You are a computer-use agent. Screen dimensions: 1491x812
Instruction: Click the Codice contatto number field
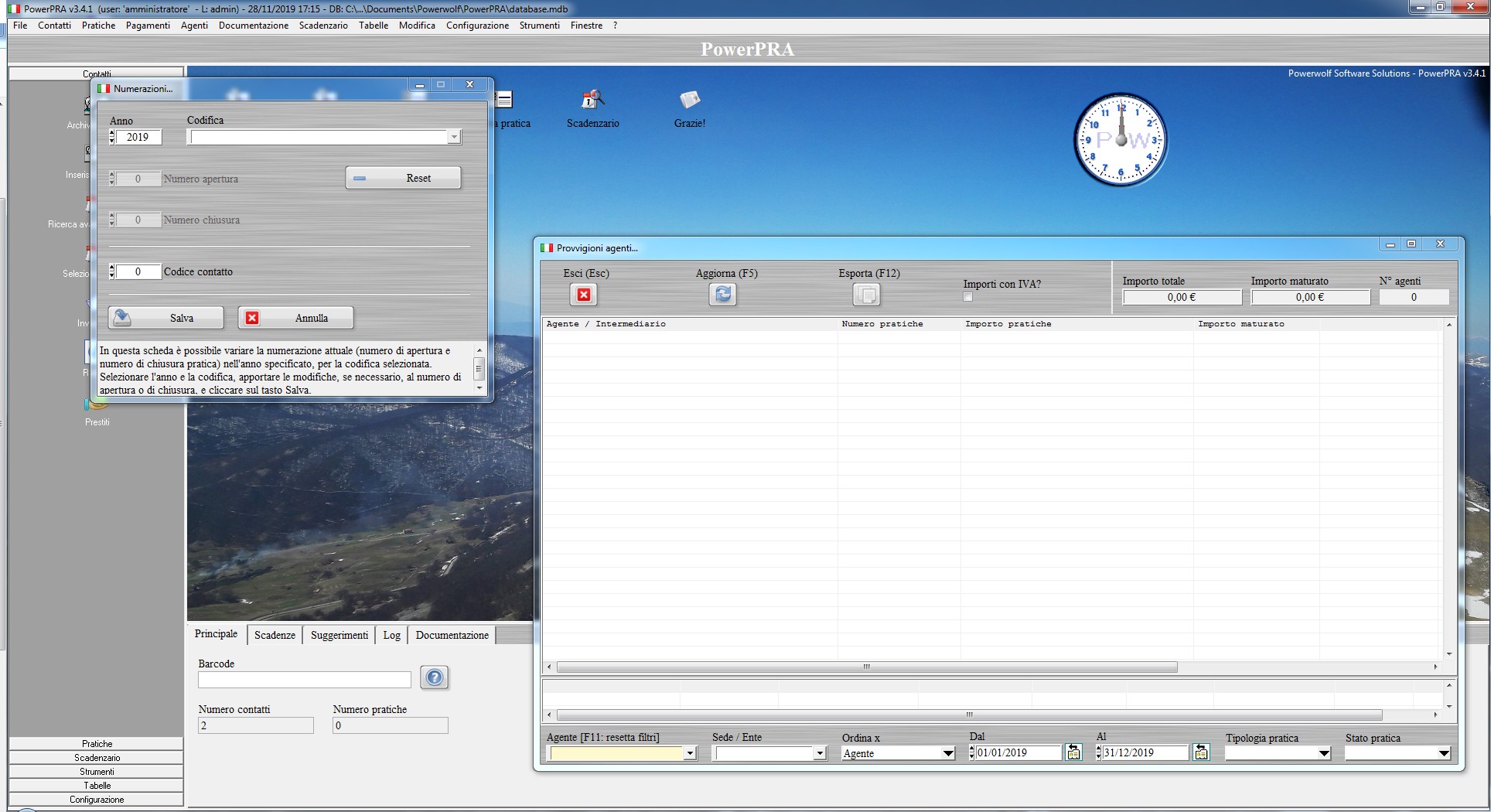tap(138, 271)
